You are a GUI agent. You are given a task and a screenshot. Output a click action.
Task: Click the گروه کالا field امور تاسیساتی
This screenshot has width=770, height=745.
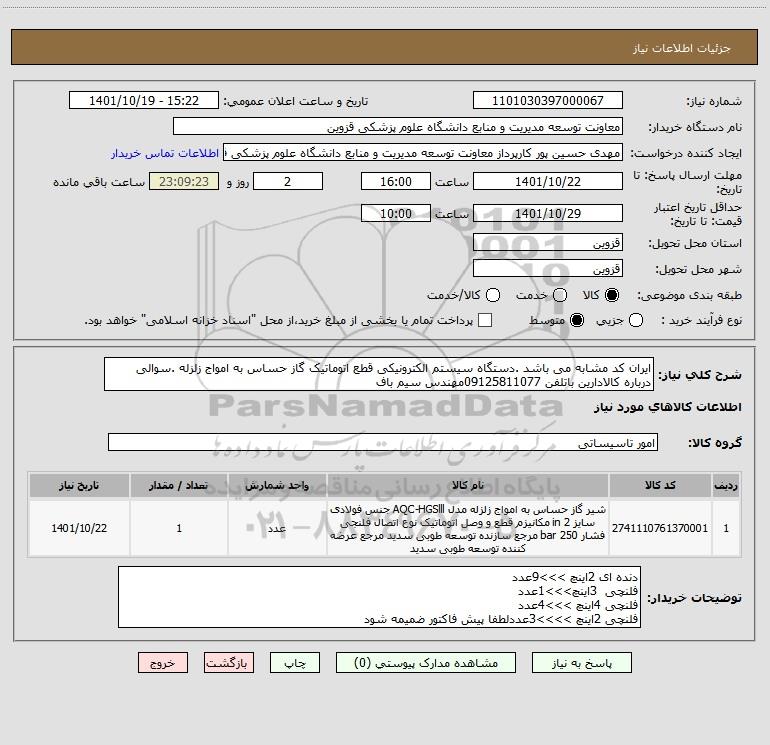[383, 442]
